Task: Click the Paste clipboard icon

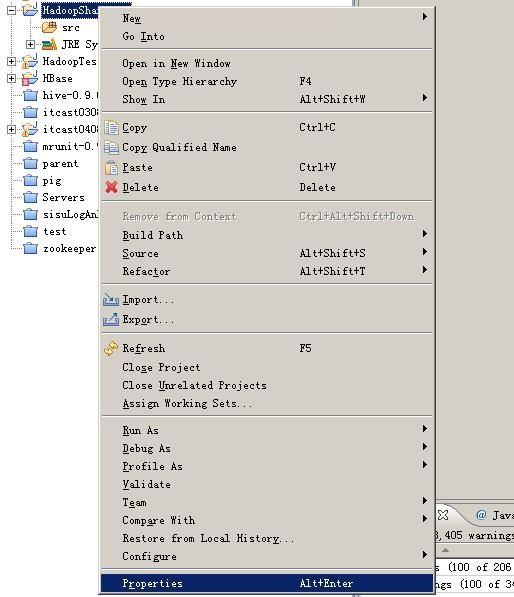Action: (112, 168)
